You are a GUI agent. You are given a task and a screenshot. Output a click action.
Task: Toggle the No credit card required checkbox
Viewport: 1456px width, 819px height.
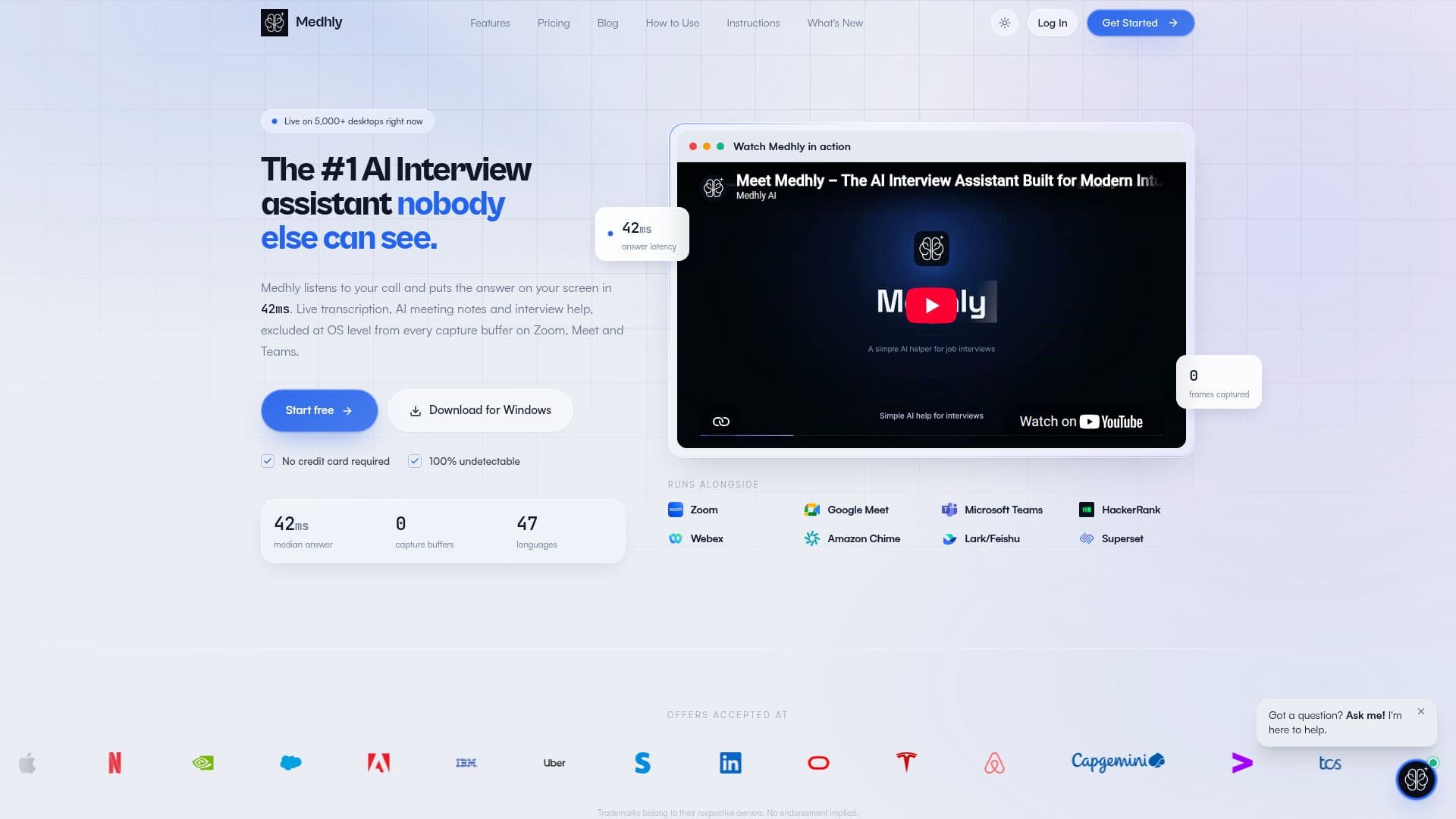click(x=268, y=461)
